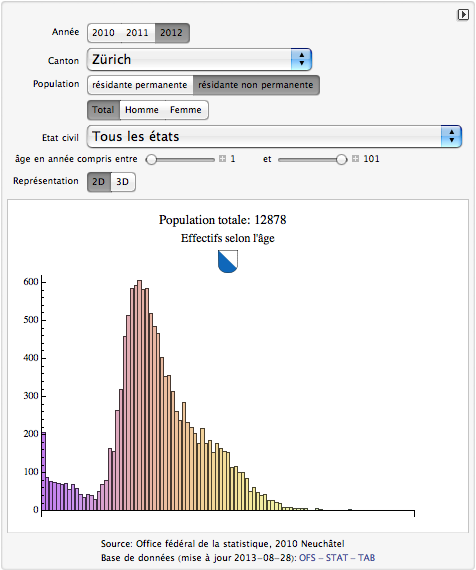Expand the minimum age slider plus icon
The width and height of the screenshot is (476, 570).
(223, 159)
